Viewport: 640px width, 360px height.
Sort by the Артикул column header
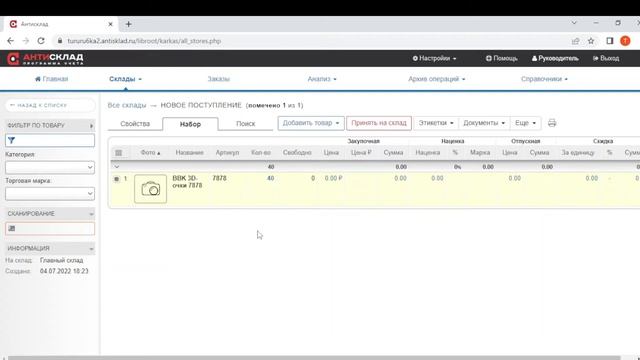pyautogui.click(x=227, y=153)
